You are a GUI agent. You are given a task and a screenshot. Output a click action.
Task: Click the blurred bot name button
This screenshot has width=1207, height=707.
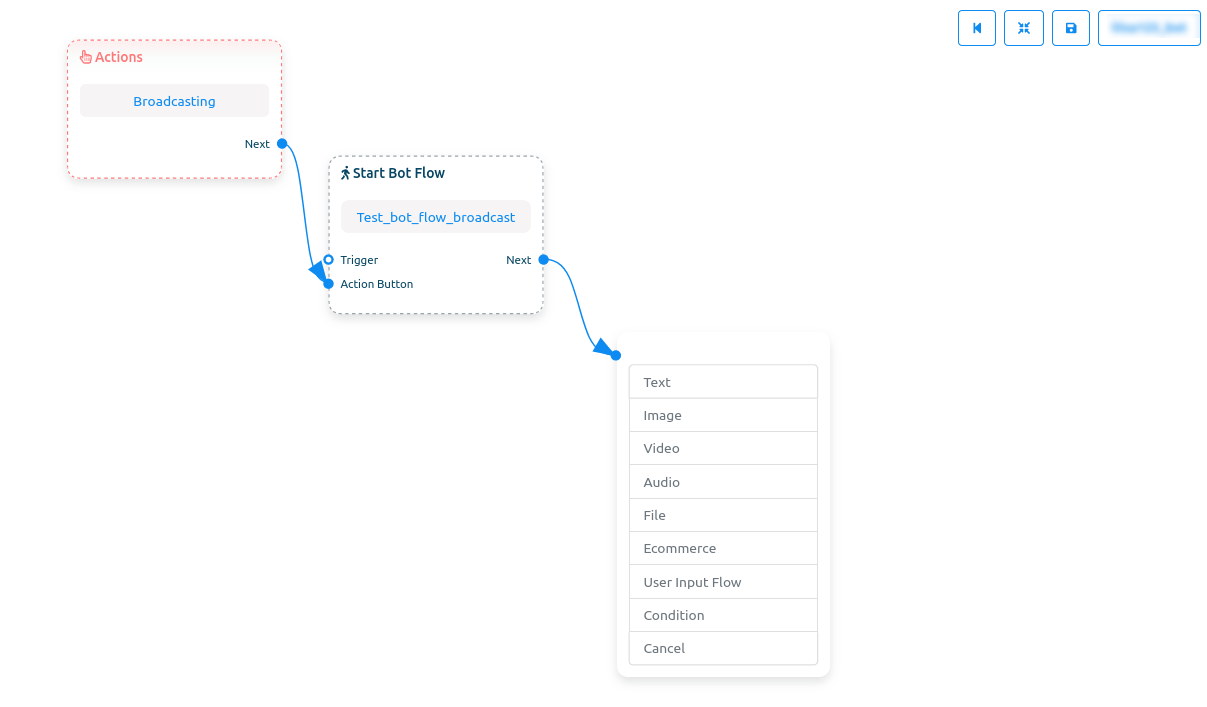tap(1149, 28)
